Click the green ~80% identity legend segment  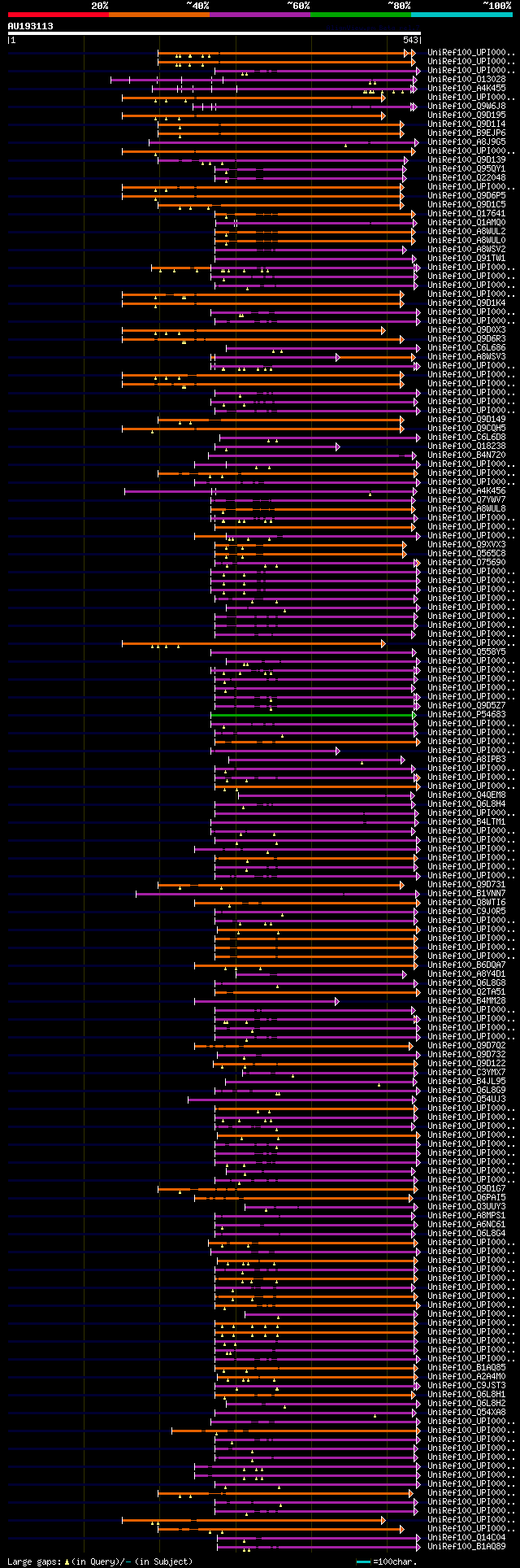360,14
